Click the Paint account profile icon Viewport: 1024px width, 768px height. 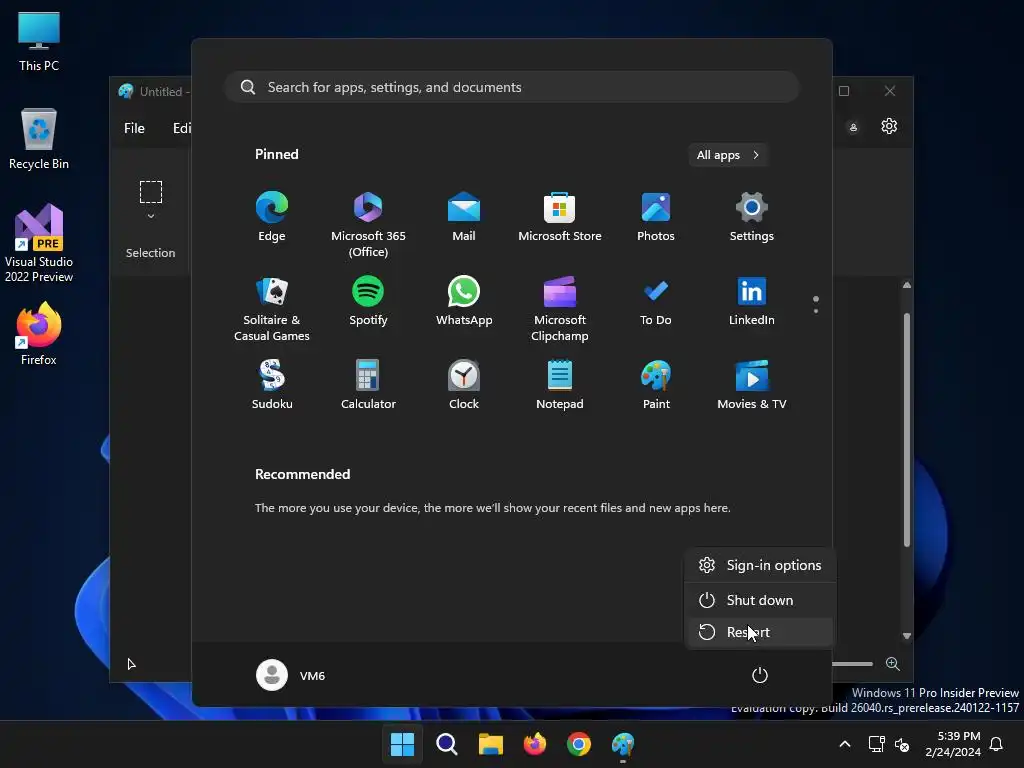point(853,127)
